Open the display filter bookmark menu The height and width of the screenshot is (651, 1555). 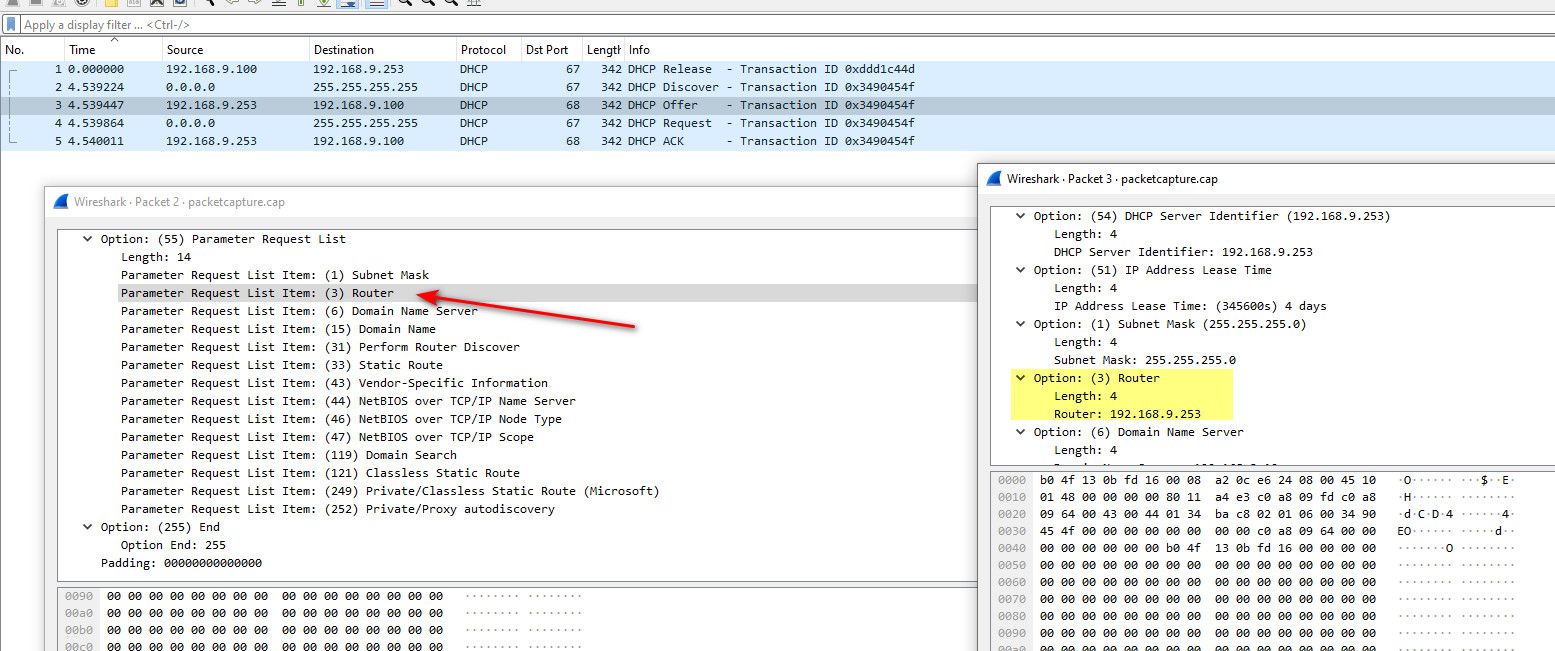[x=11, y=24]
